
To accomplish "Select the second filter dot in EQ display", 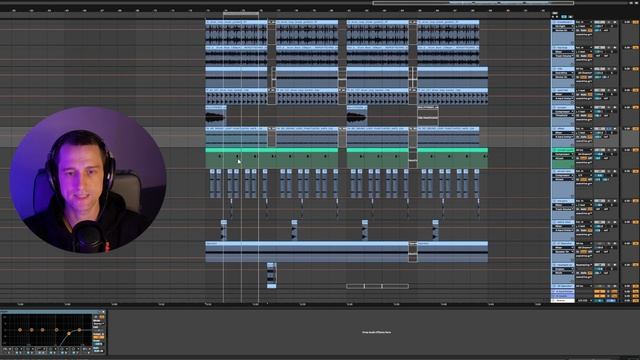I will 31,330.
